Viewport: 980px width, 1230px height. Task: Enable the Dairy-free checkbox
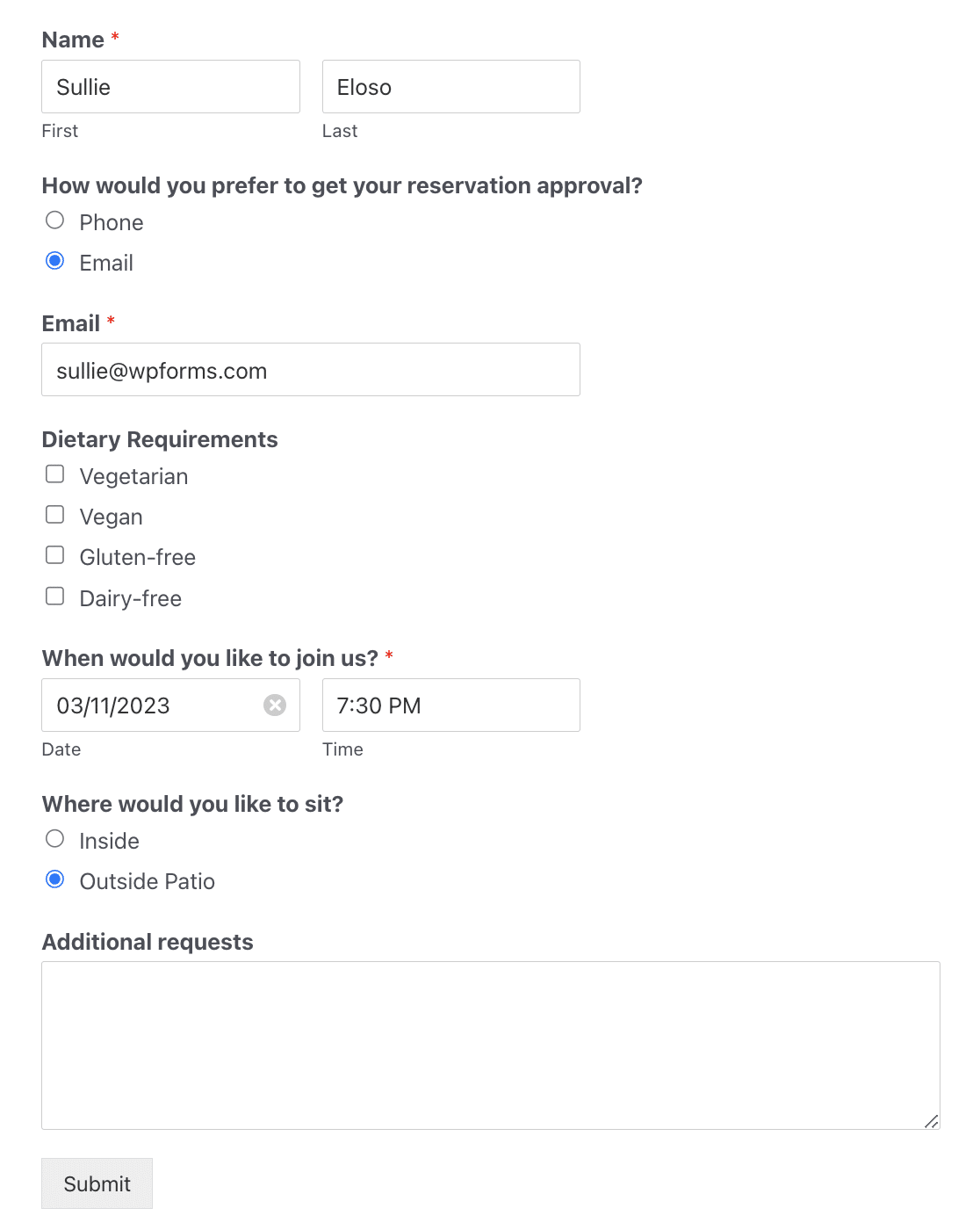click(x=55, y=597)
